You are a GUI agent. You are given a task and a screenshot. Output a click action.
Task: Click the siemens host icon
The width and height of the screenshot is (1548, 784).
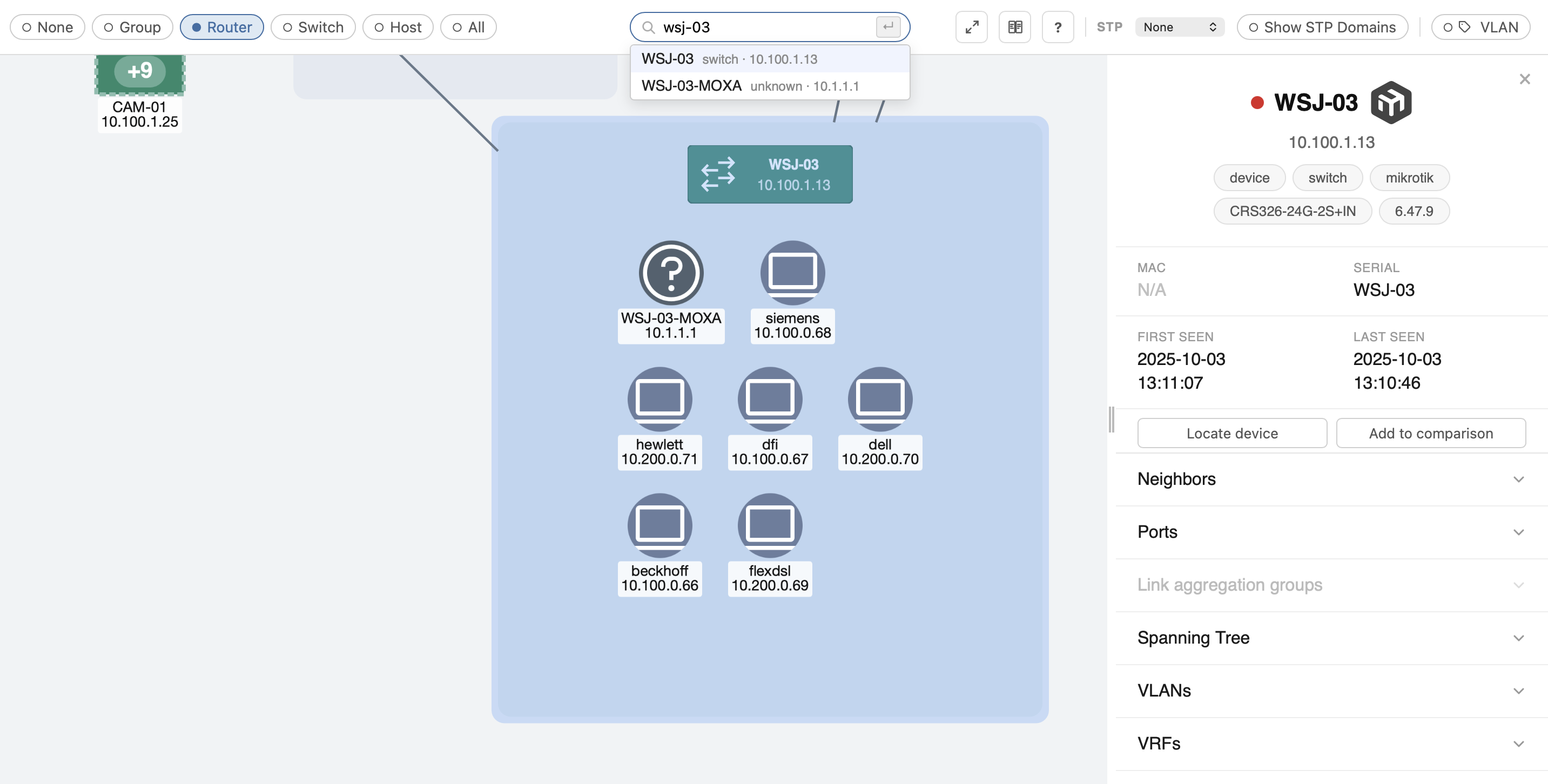792,273
